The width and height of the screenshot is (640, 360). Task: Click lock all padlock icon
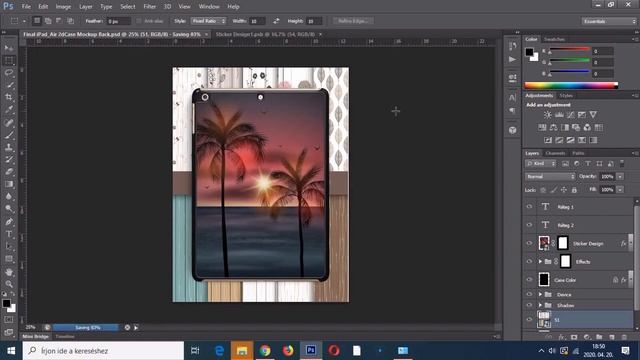coord(574,190)
